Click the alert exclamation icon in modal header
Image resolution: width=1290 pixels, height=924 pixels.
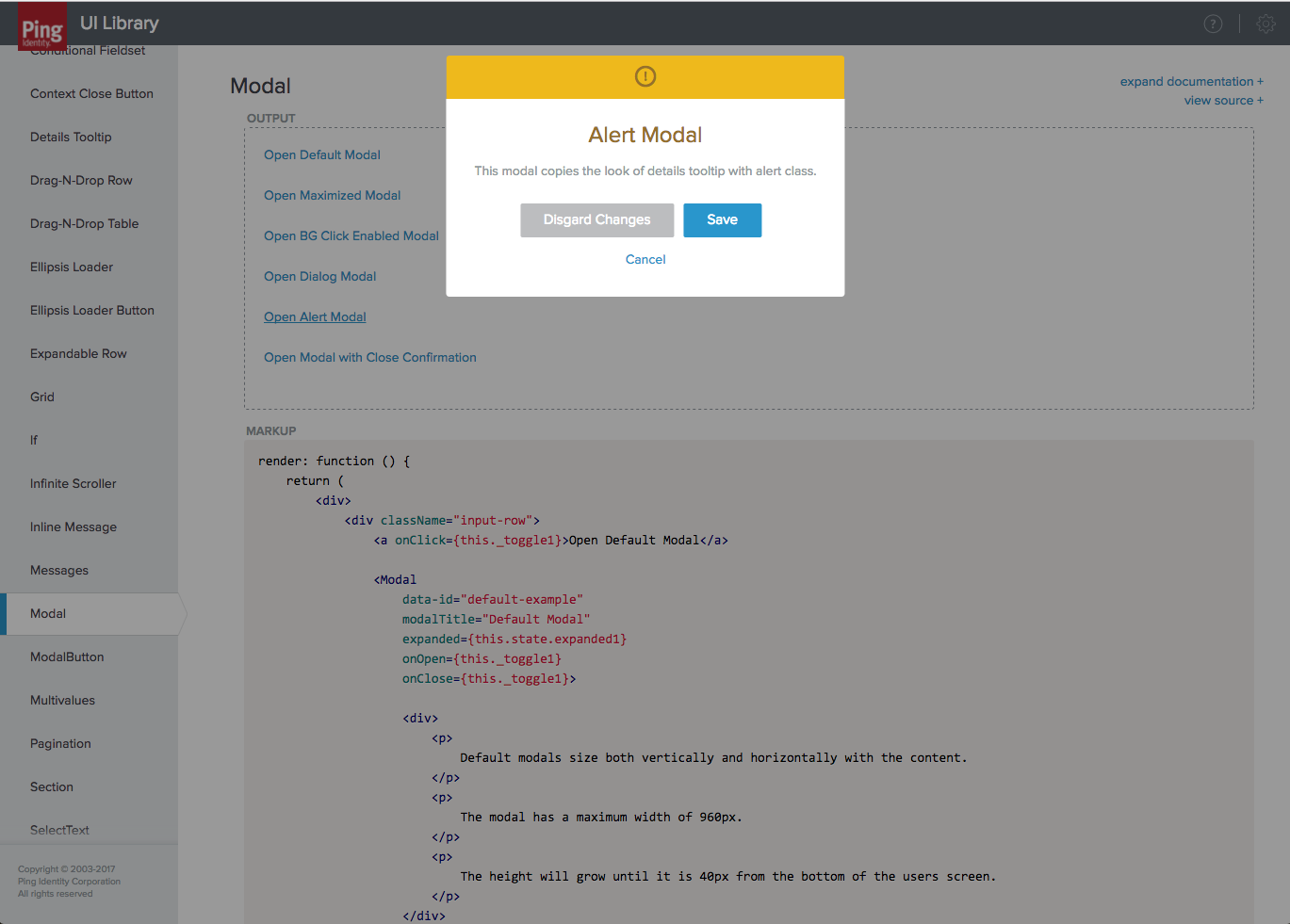click(645, 76)
